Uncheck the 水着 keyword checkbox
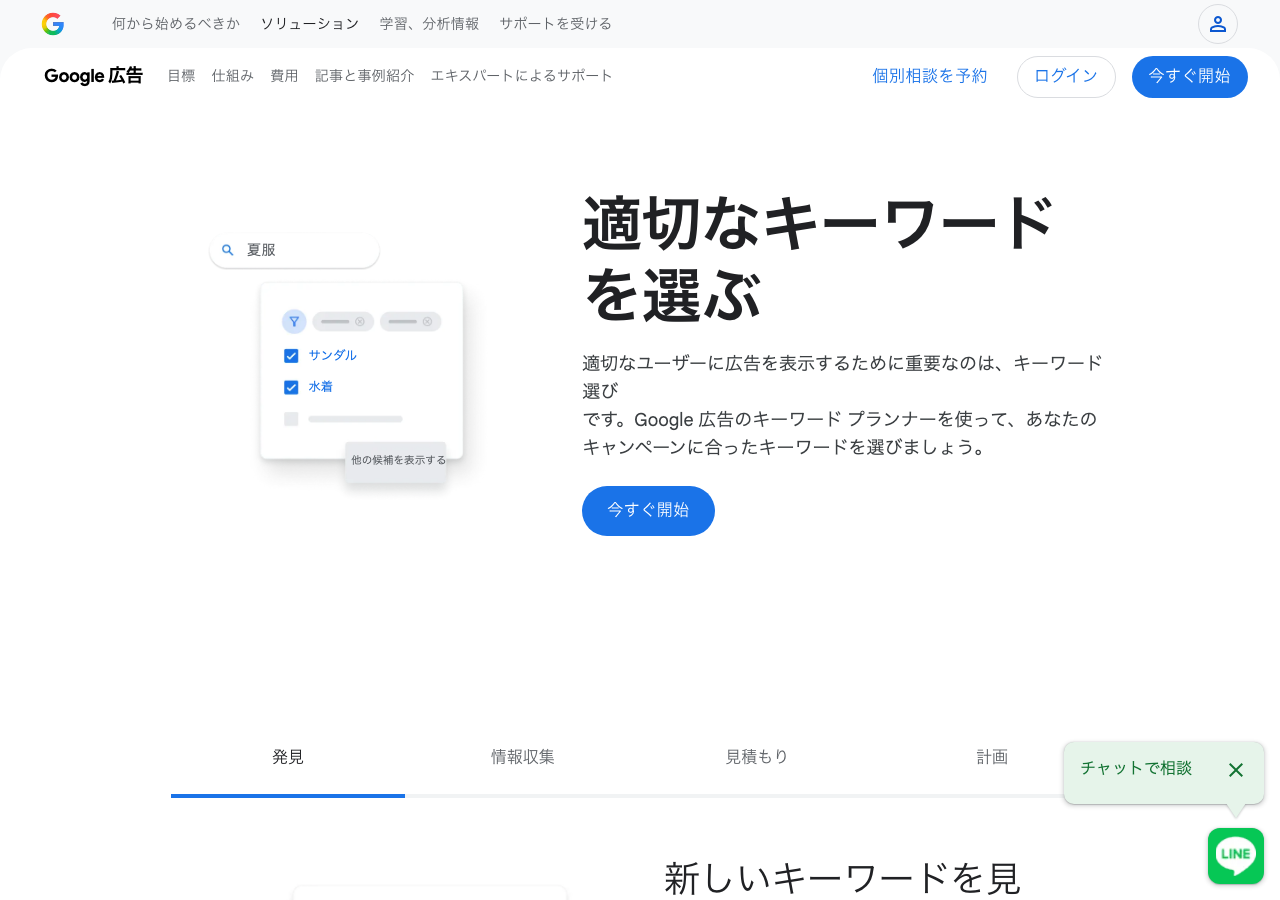Screen dimensions: 1280x900 pos(291,387)
